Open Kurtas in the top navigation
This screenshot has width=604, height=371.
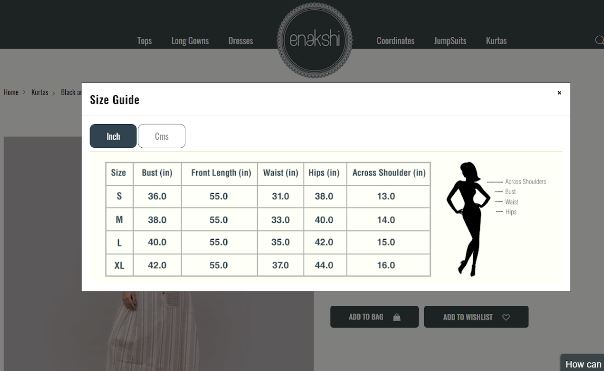(x=496, y=40)
